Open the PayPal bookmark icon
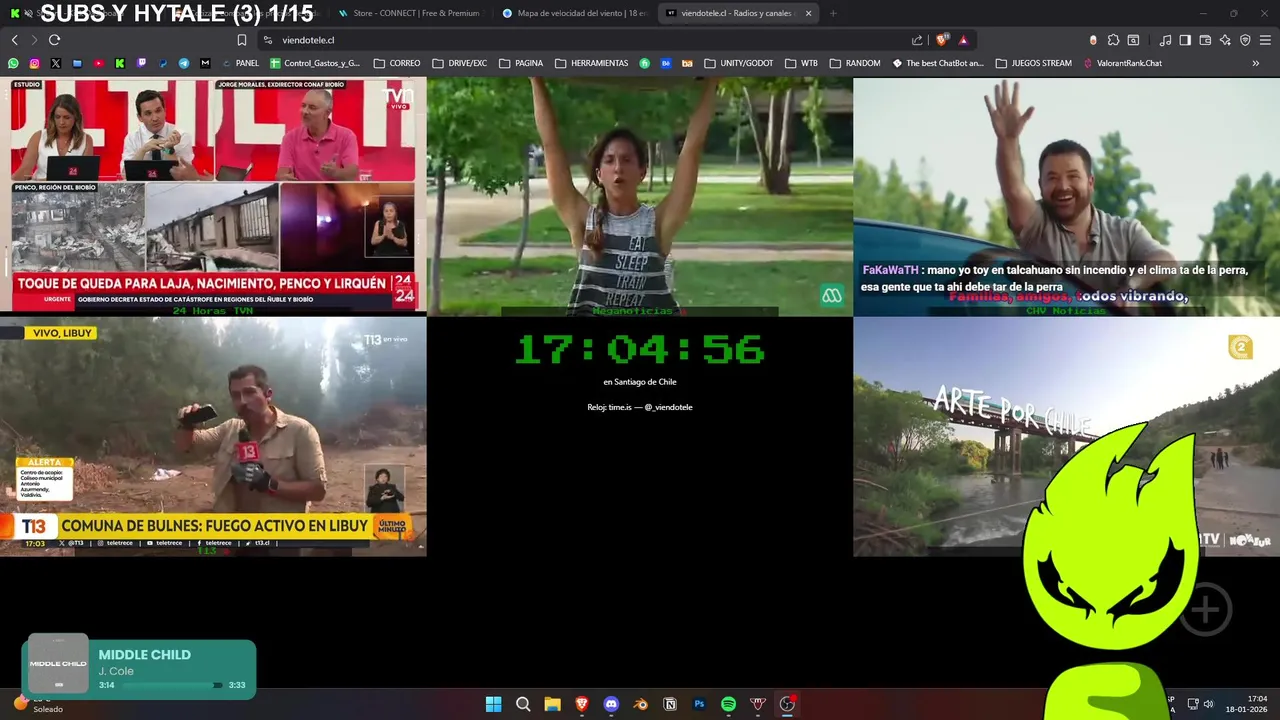The height and width of the screenshot is (720, 1280). (x=163, y=63)
